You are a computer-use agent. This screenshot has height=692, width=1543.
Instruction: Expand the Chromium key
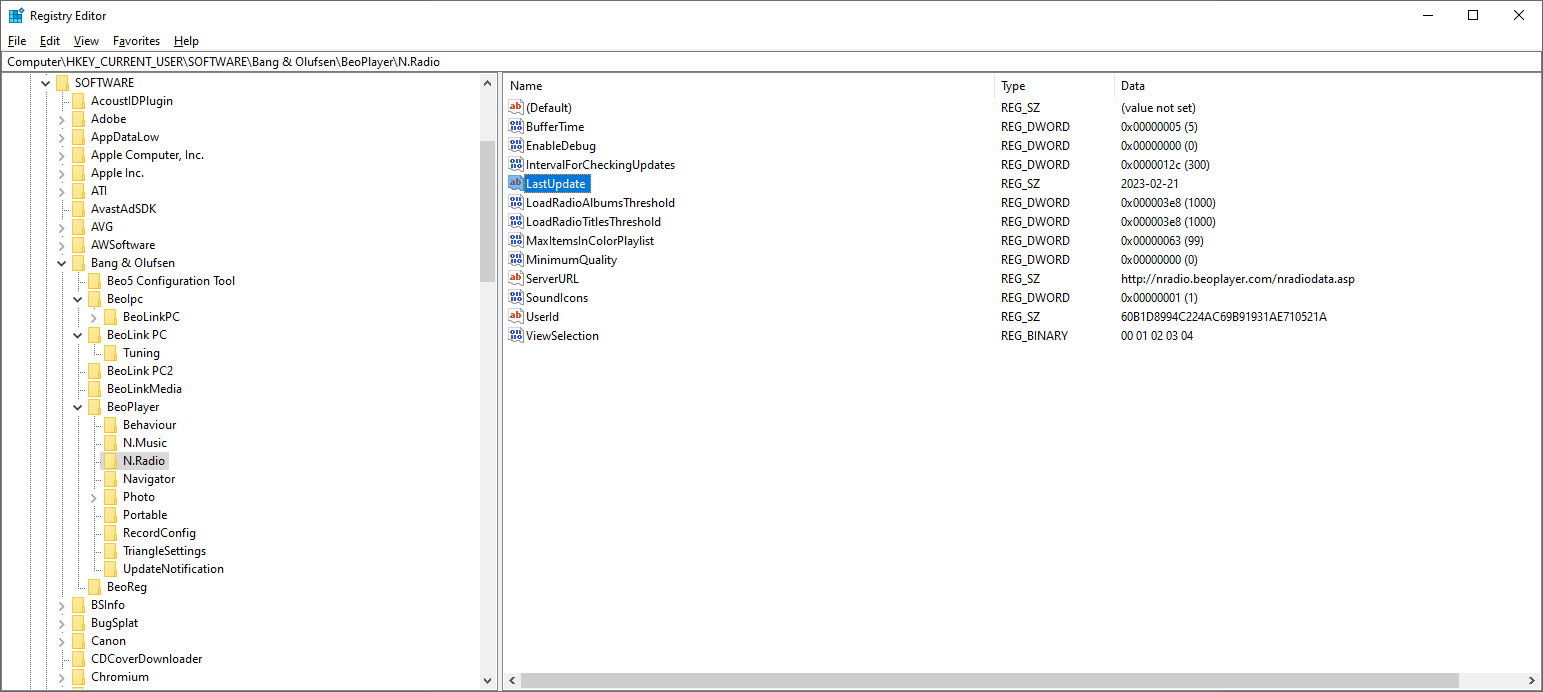click(x=61, y=677)
